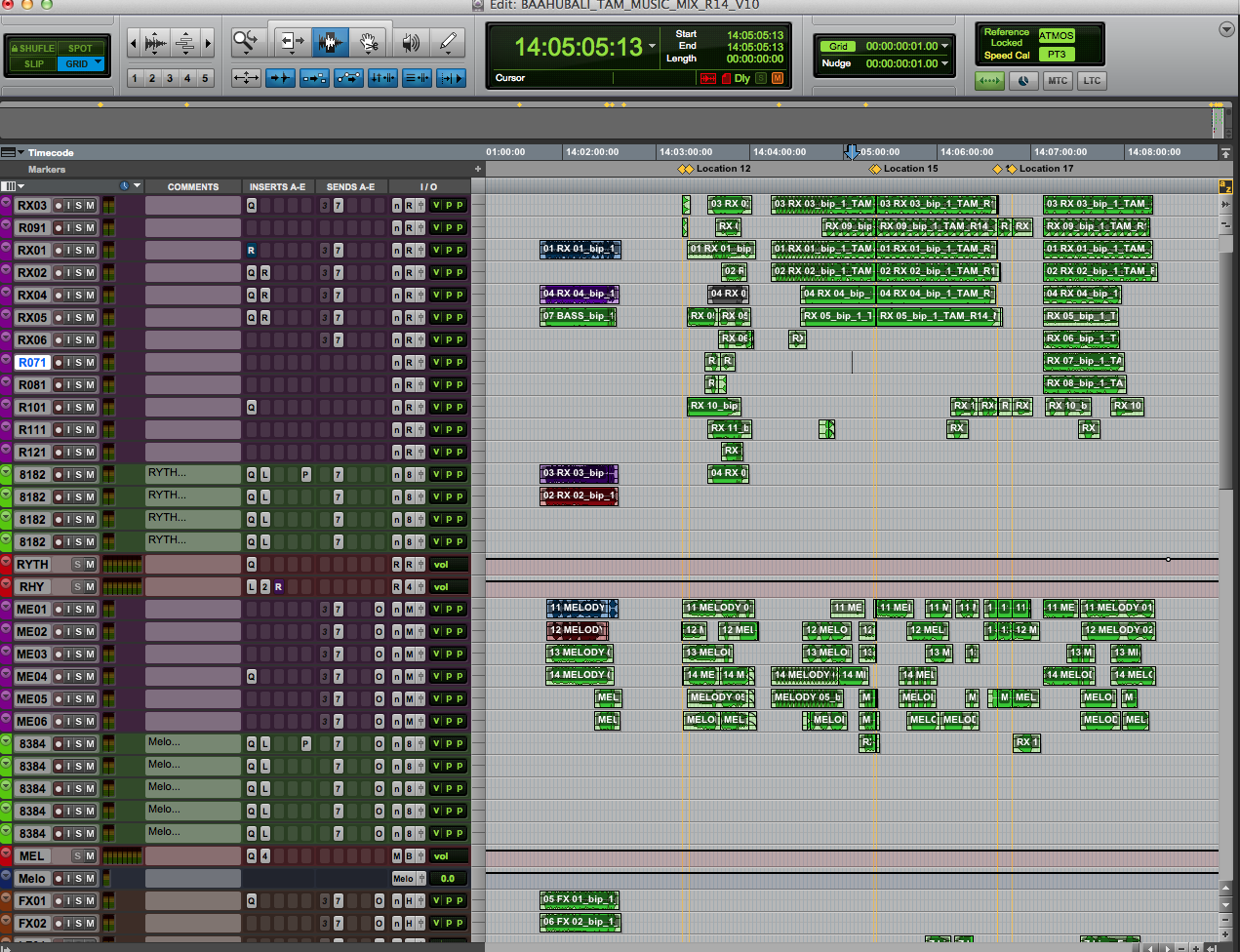Screen dimensions: 1240x952
Task: Record-enable the RX05 track
Action: (x=59, y=318)
